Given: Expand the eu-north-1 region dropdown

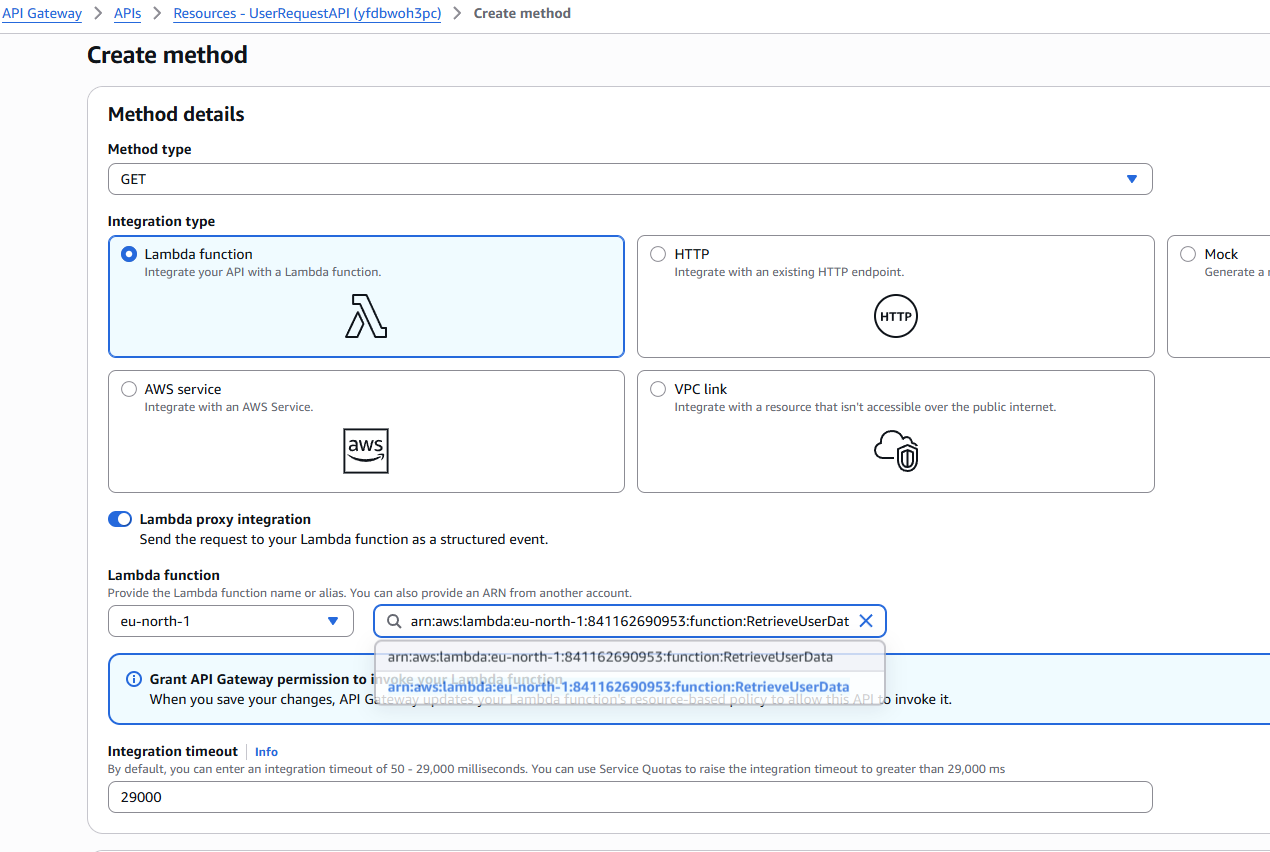Looking at the screenshot, I should [x=230, y=621].
